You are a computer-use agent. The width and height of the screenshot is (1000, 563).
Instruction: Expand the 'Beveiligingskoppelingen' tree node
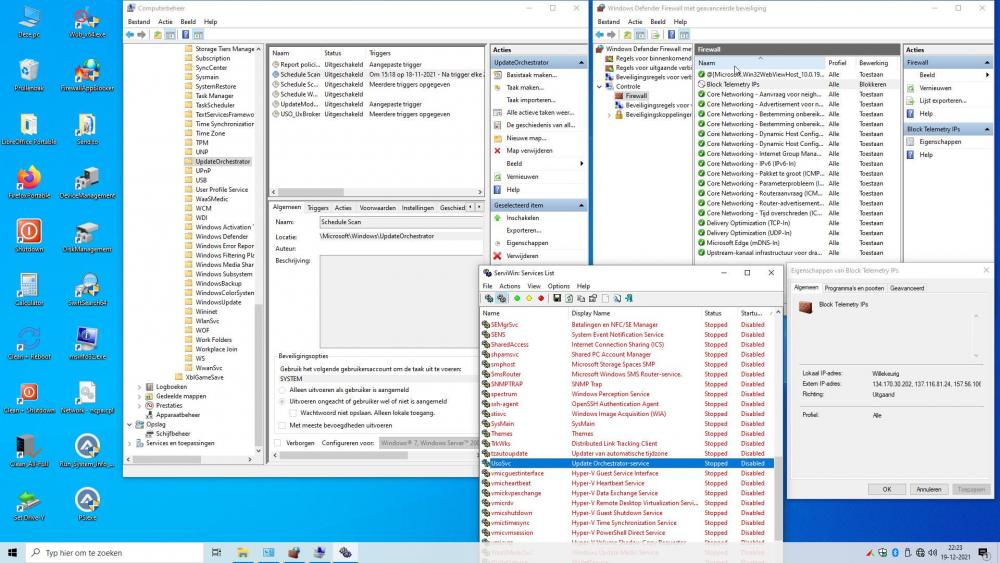click(x=610, y=115)
